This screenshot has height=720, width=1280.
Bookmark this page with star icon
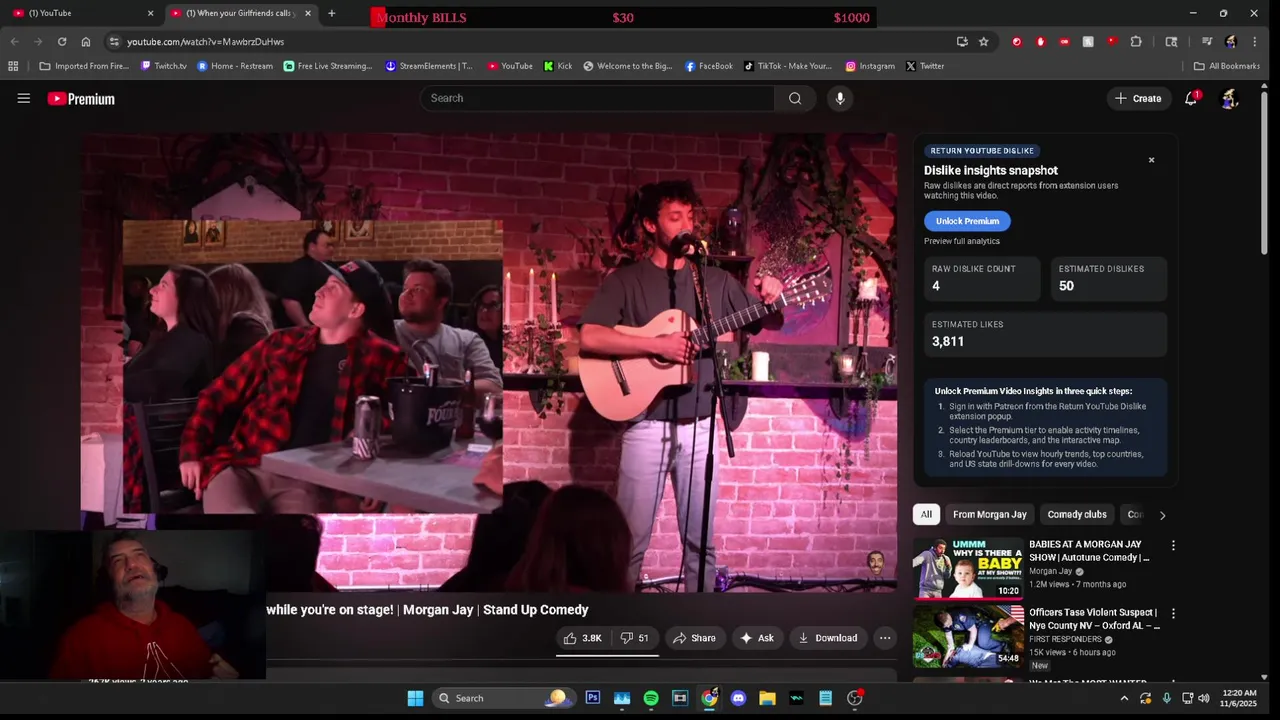pos(984,42)
